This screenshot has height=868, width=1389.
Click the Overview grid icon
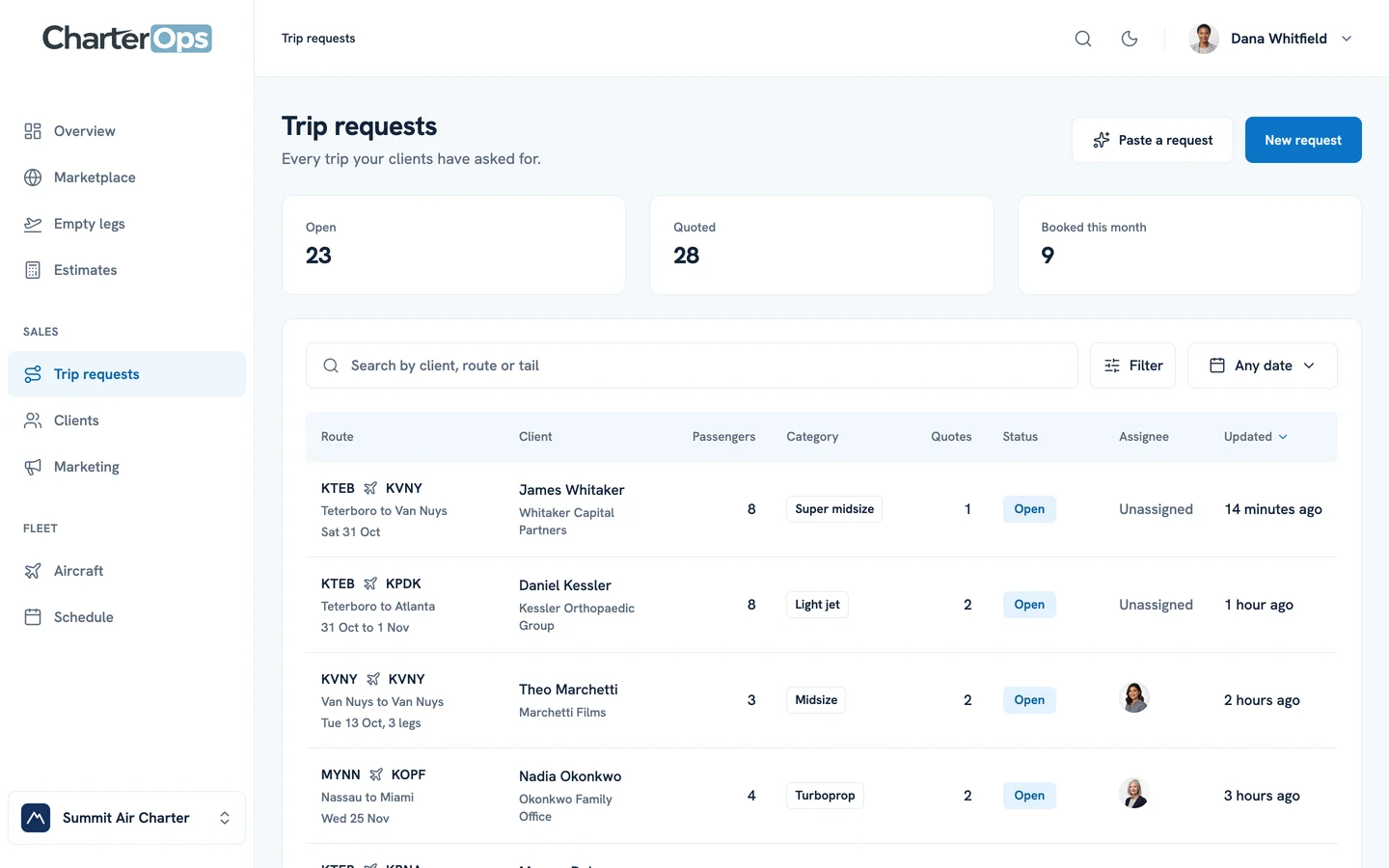[x=33, y=131]
